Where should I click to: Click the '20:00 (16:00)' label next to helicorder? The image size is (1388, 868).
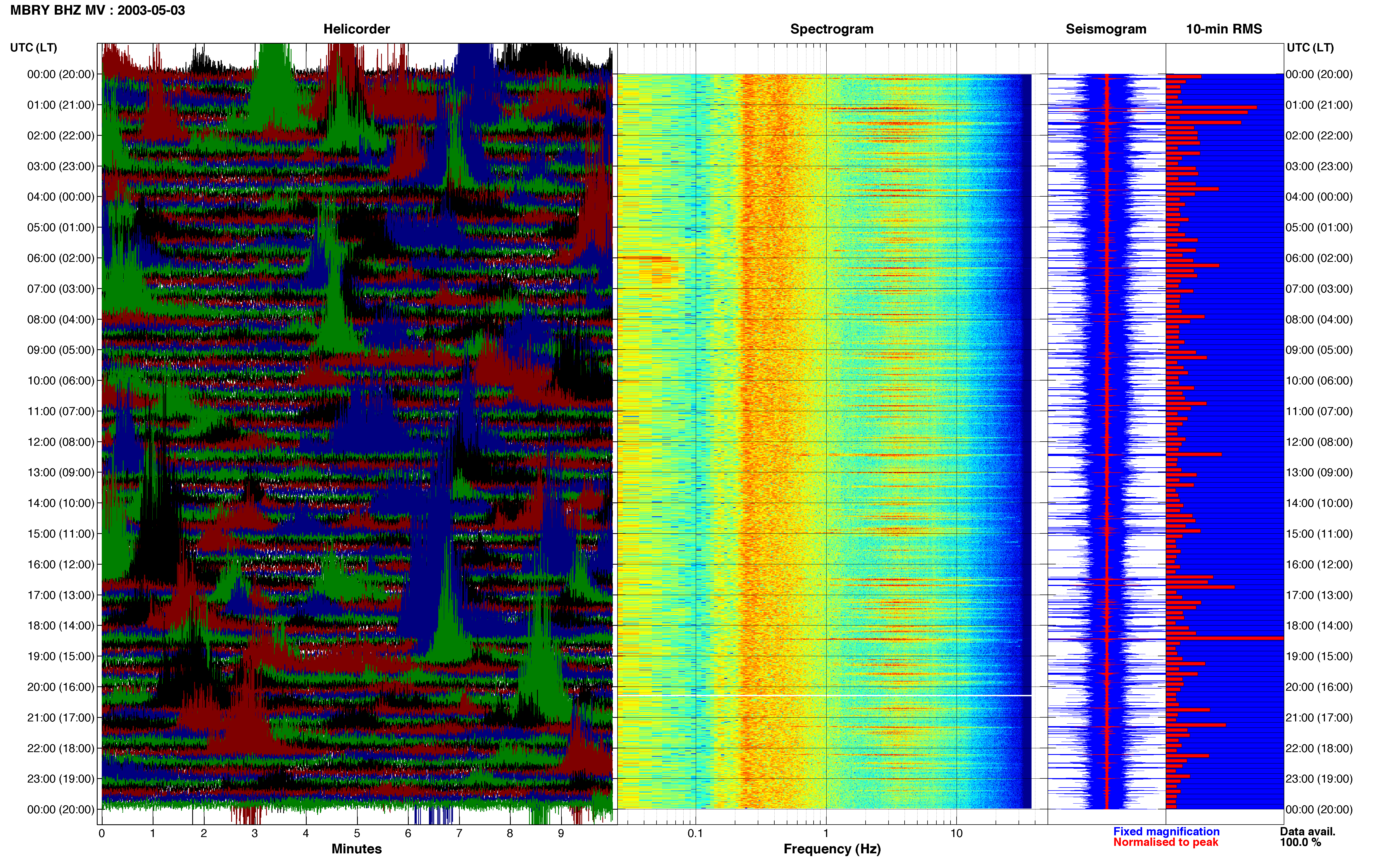[61, 687]
